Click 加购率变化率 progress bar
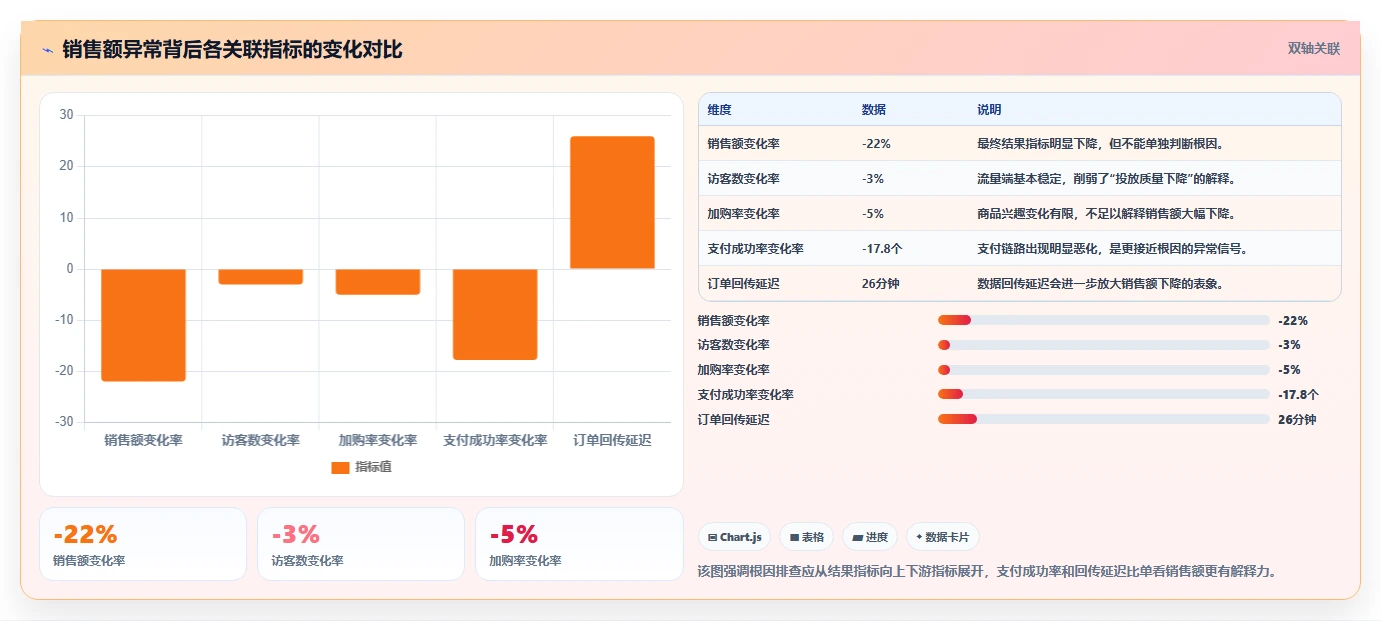1381x621 pixels. [x=1103, y=370]
